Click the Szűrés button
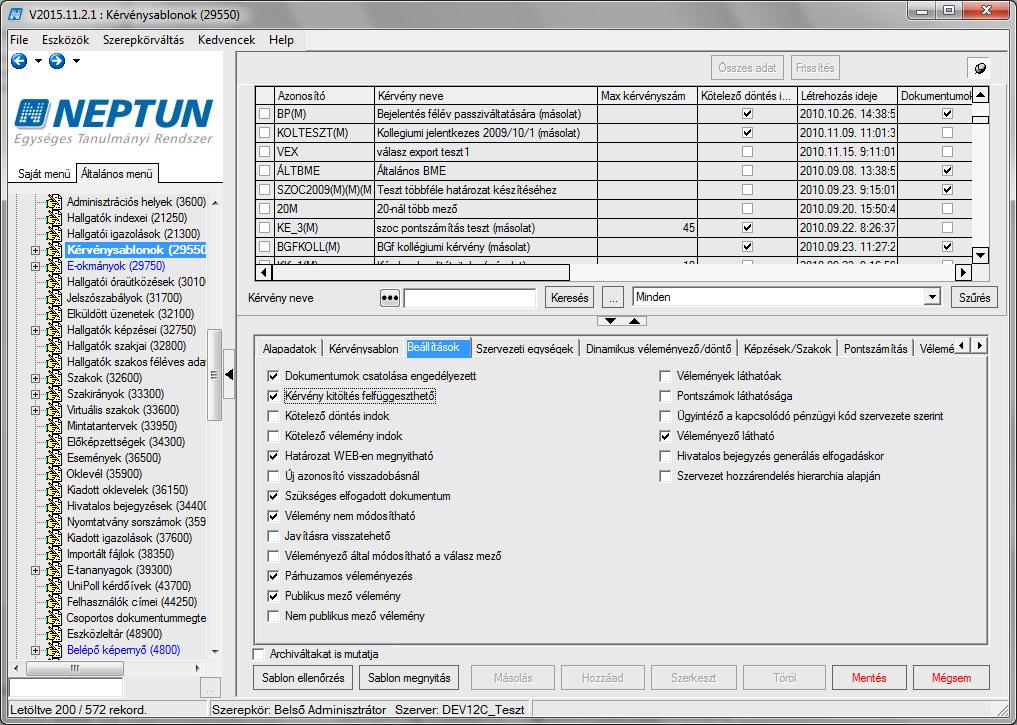This screenshot has height=725, width=1017. pyautogui.click(x=974, y=298)
